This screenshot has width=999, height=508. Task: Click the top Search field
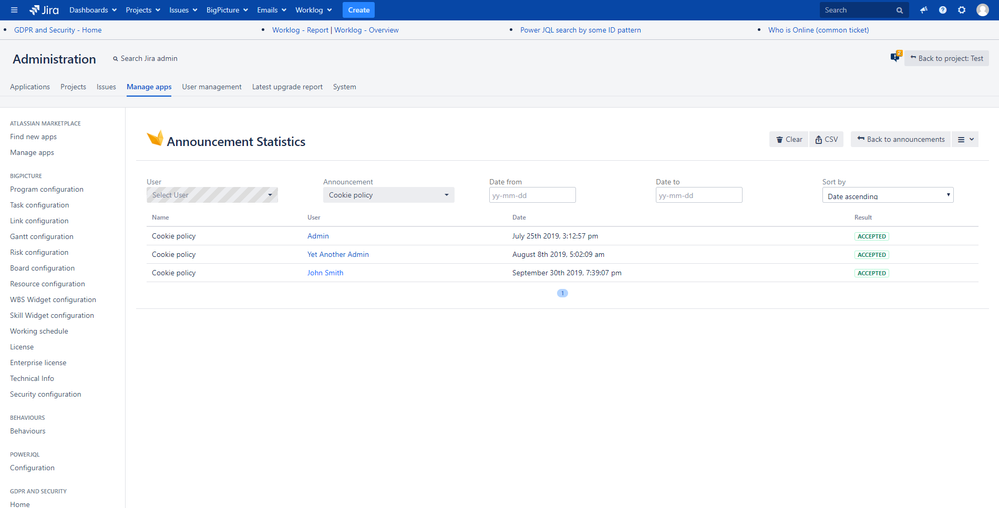(x=864, y=10)
